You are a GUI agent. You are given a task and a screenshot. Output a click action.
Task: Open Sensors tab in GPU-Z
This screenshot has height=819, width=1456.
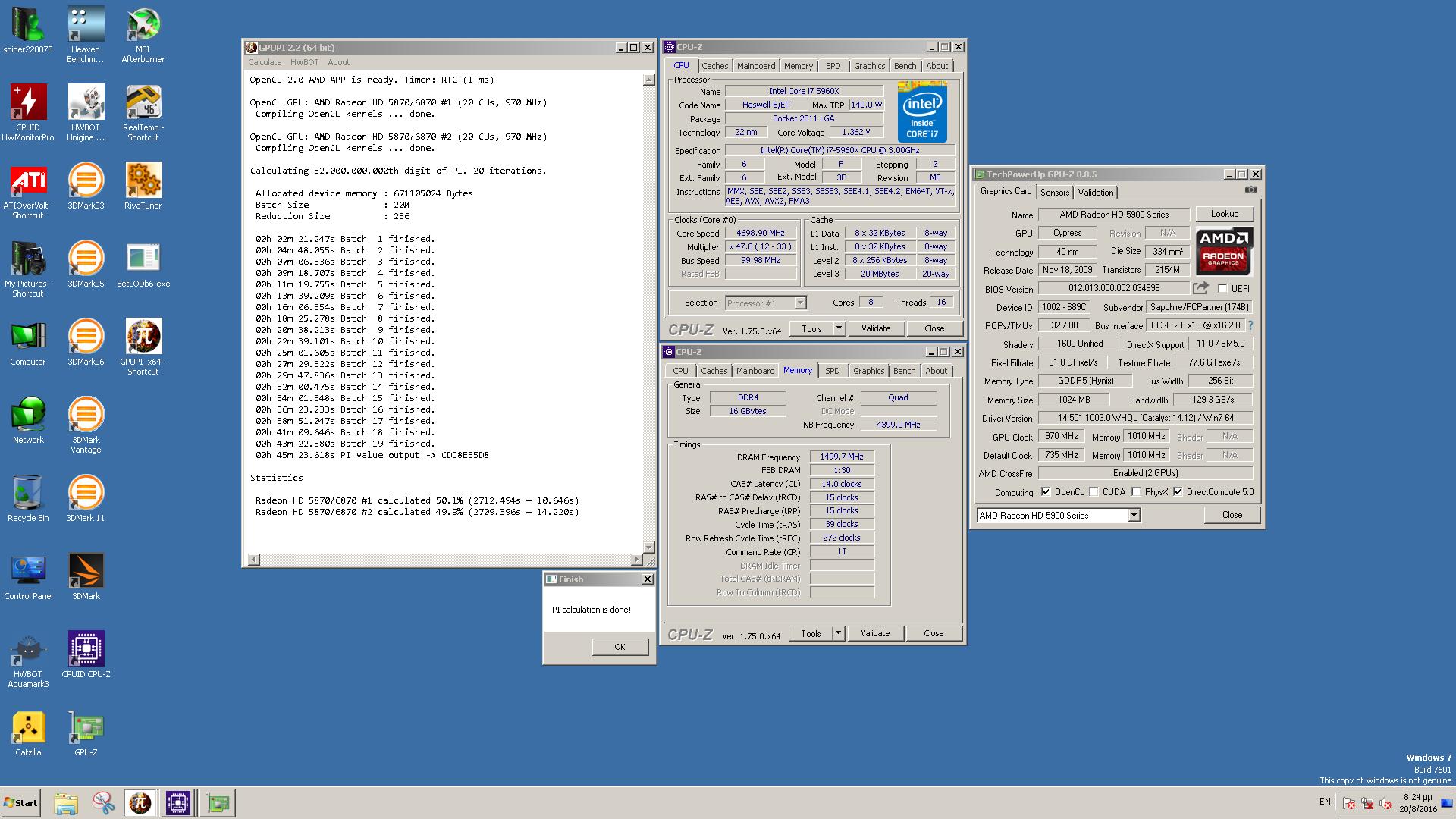coord(1055,193)
